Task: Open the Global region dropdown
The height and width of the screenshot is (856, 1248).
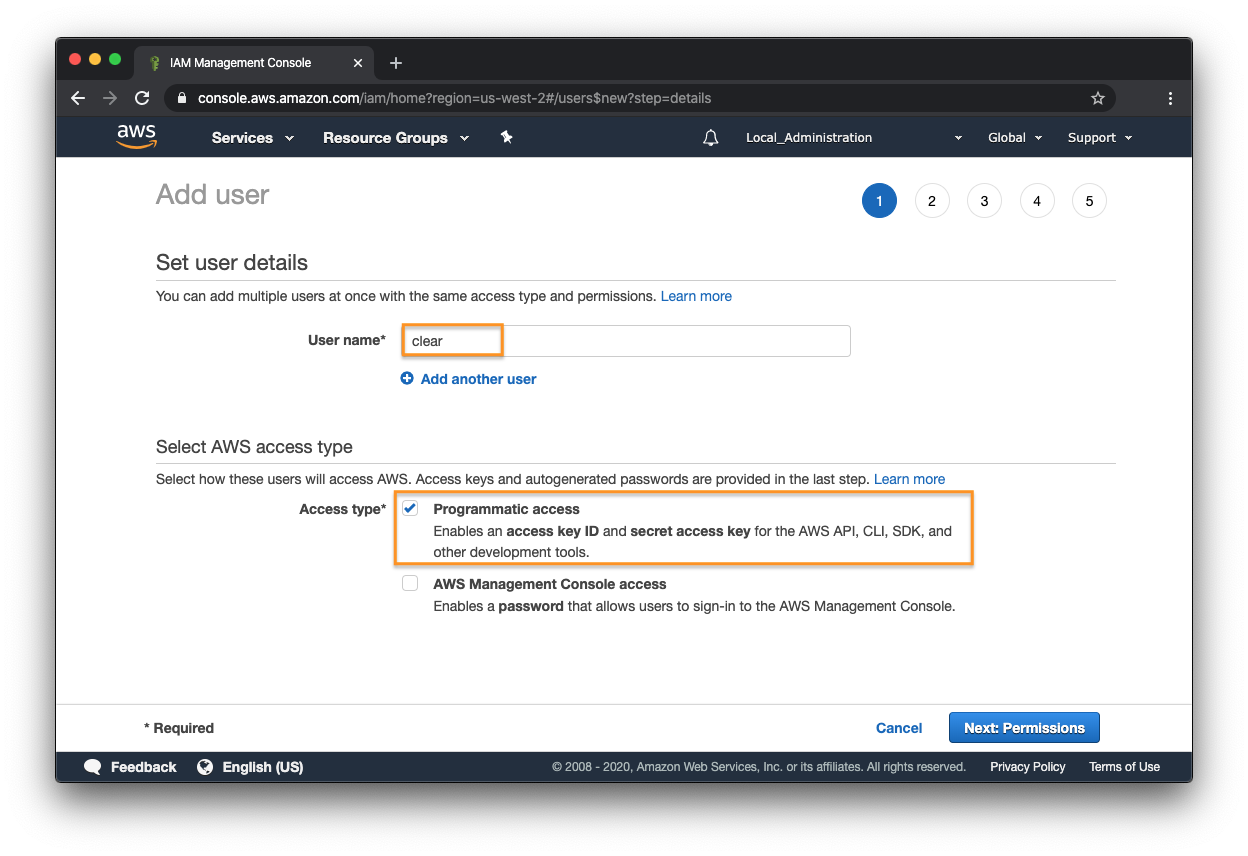Action: pyautogui.click(x=1015, y=138)
